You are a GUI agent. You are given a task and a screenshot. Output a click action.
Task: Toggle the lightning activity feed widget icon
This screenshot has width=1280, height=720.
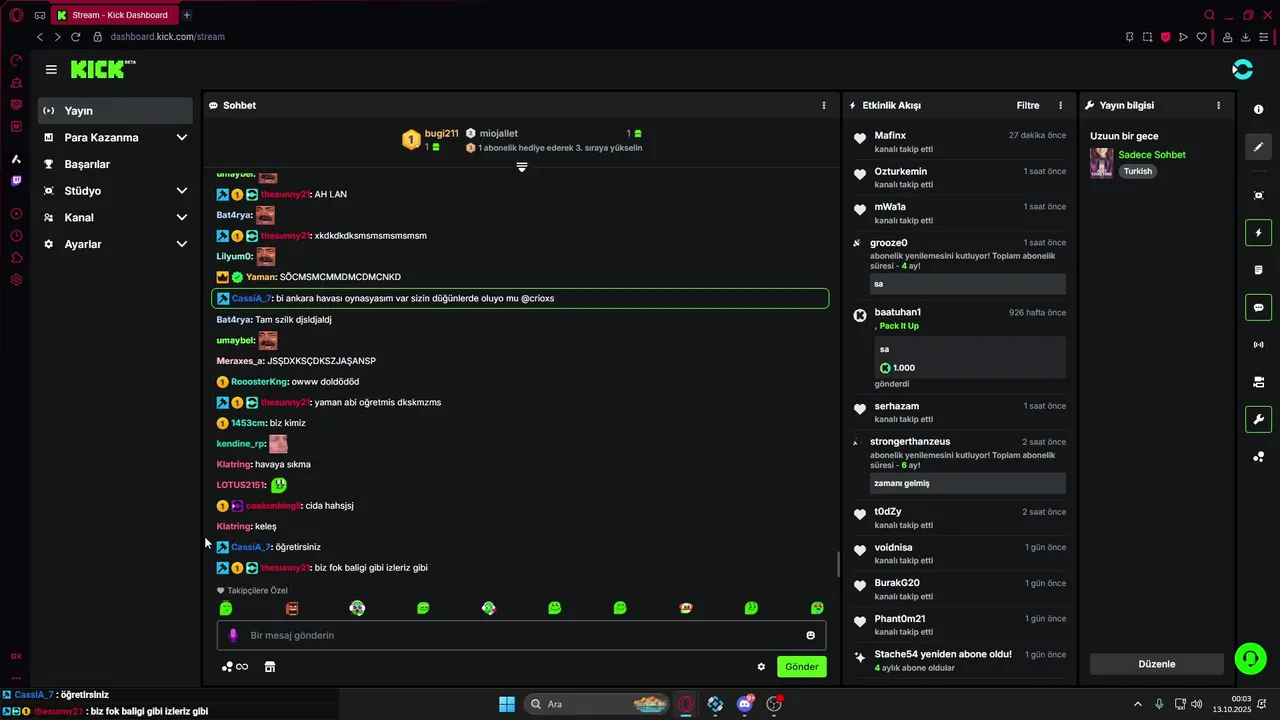click(x=1258, y=233)
